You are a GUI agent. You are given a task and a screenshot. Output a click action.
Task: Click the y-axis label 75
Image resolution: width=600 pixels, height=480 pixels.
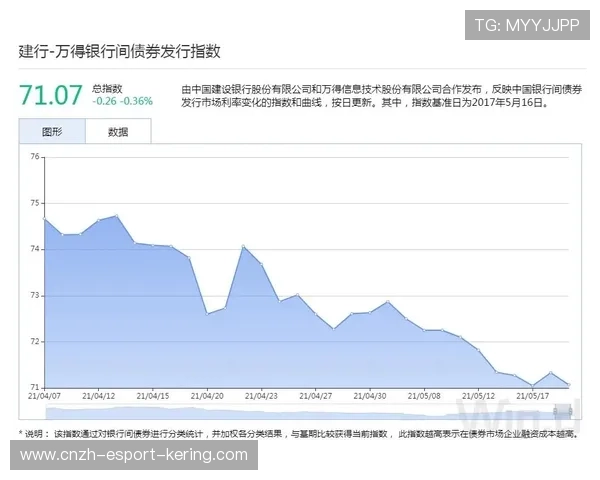click(x=35, y=203)
